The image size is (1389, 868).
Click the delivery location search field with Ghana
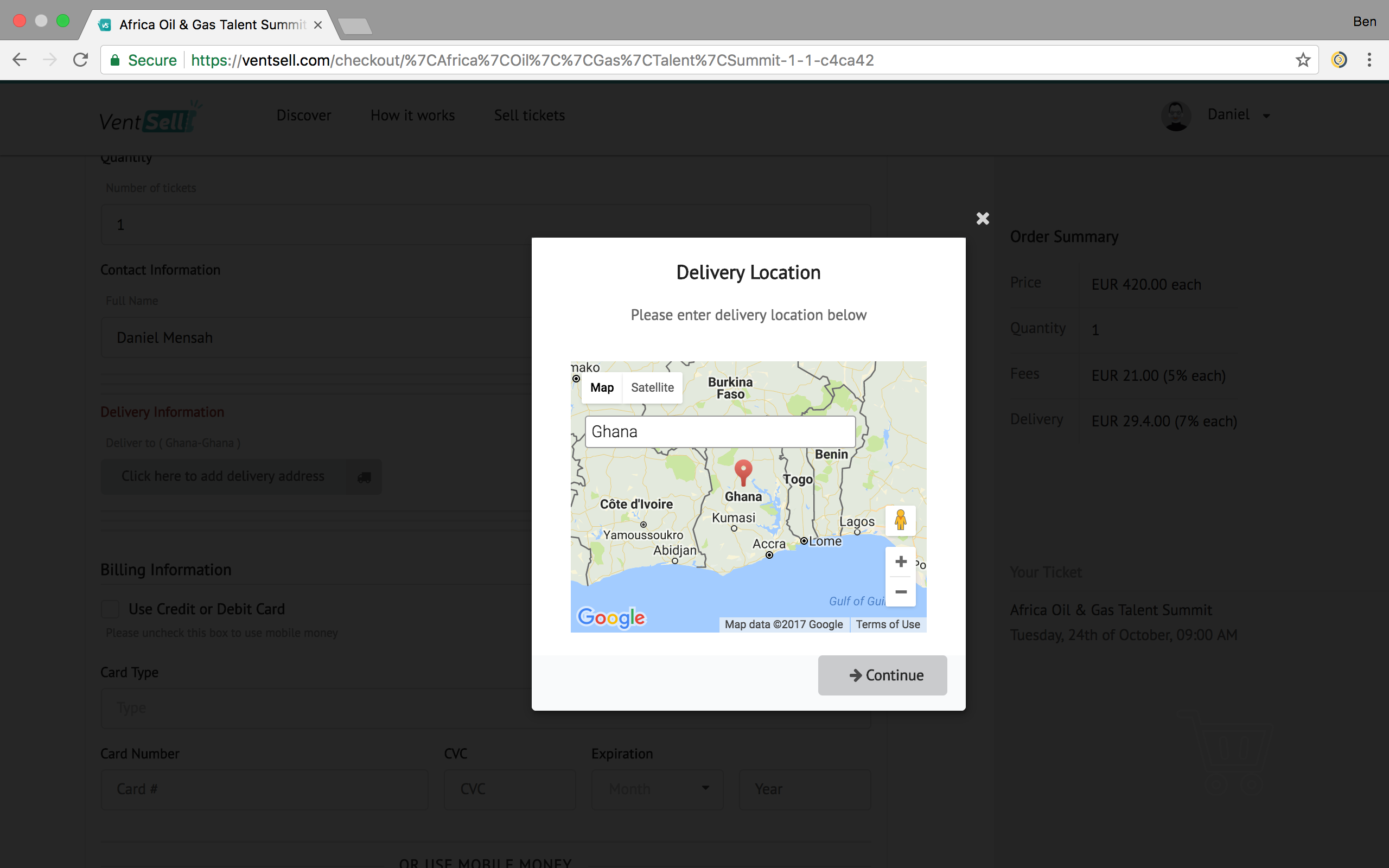pos(720,432)
